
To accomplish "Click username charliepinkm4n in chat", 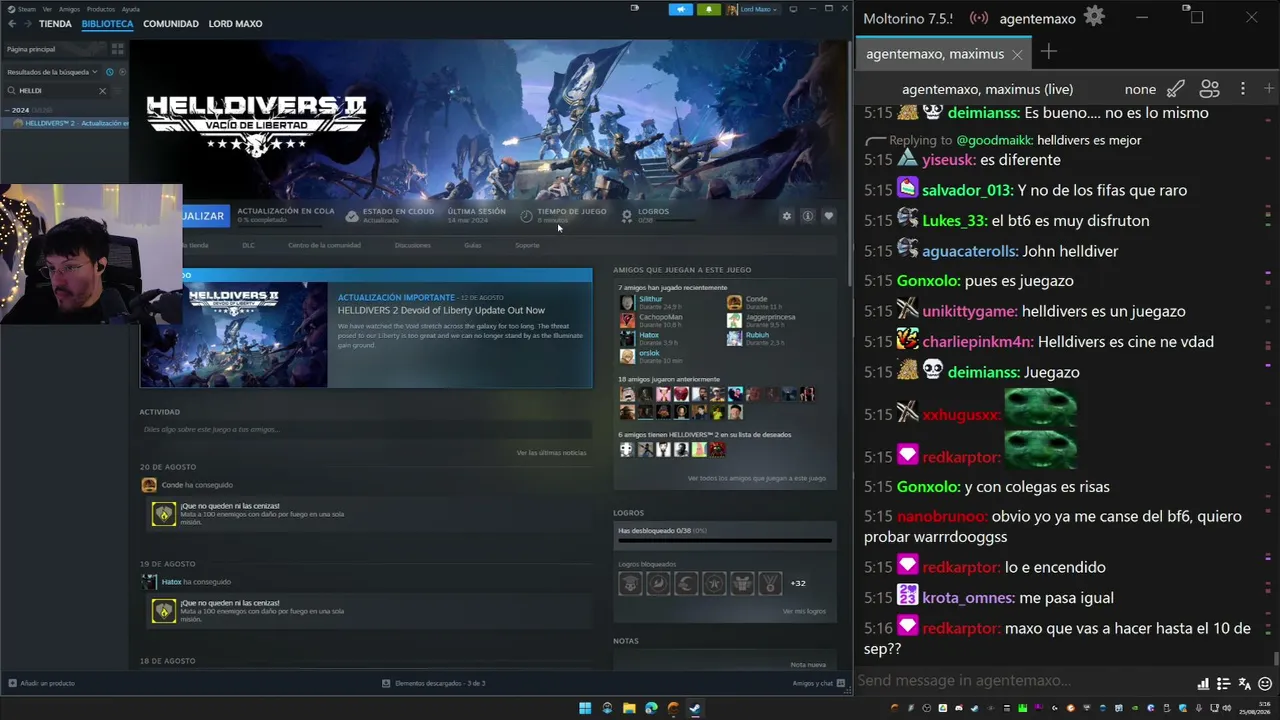I will [977, 342].
